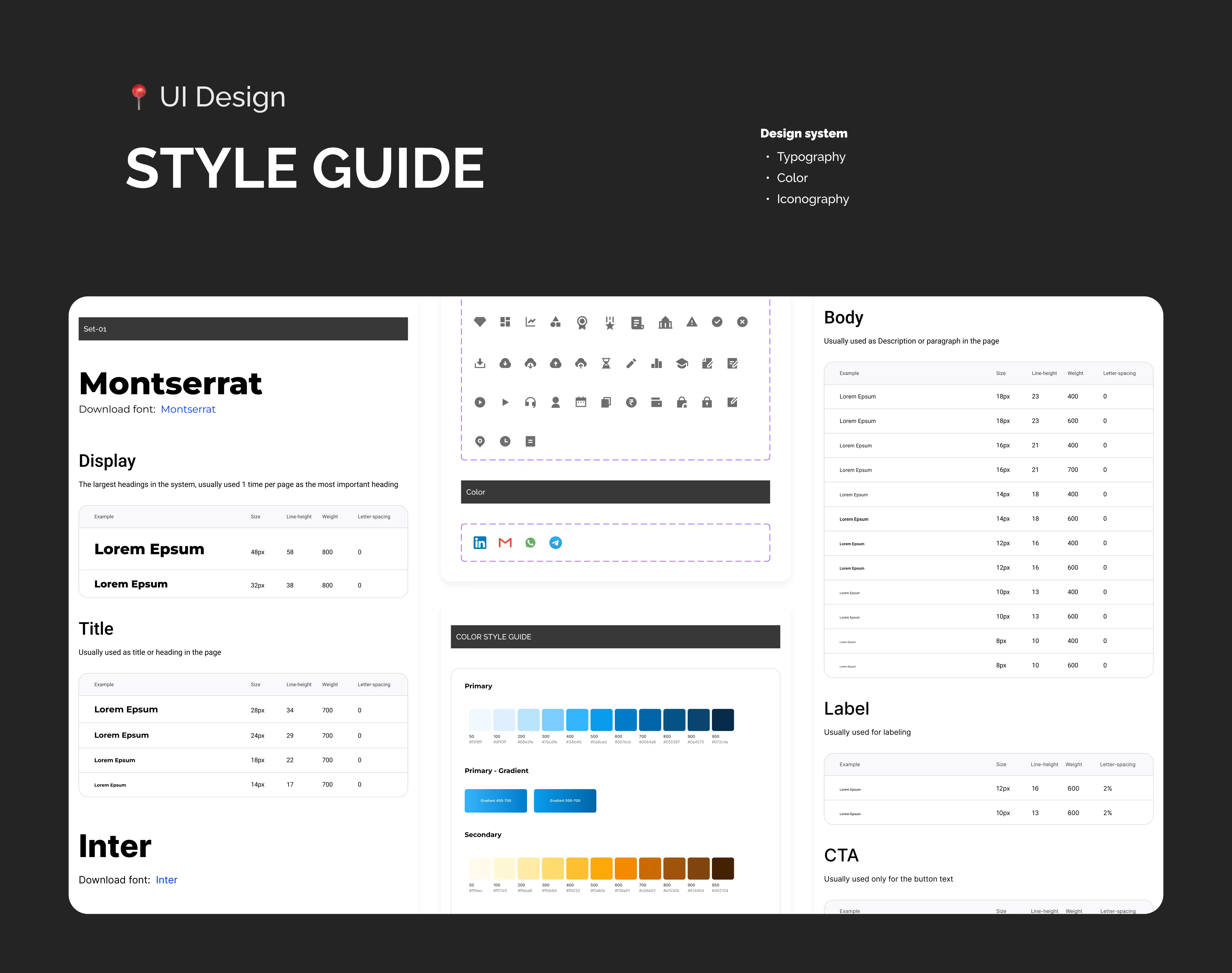This screenshot has height=973, width=1232.
Task: Open the Montserrat font download link
Action: pyautogui.click(x=188, y=410)
